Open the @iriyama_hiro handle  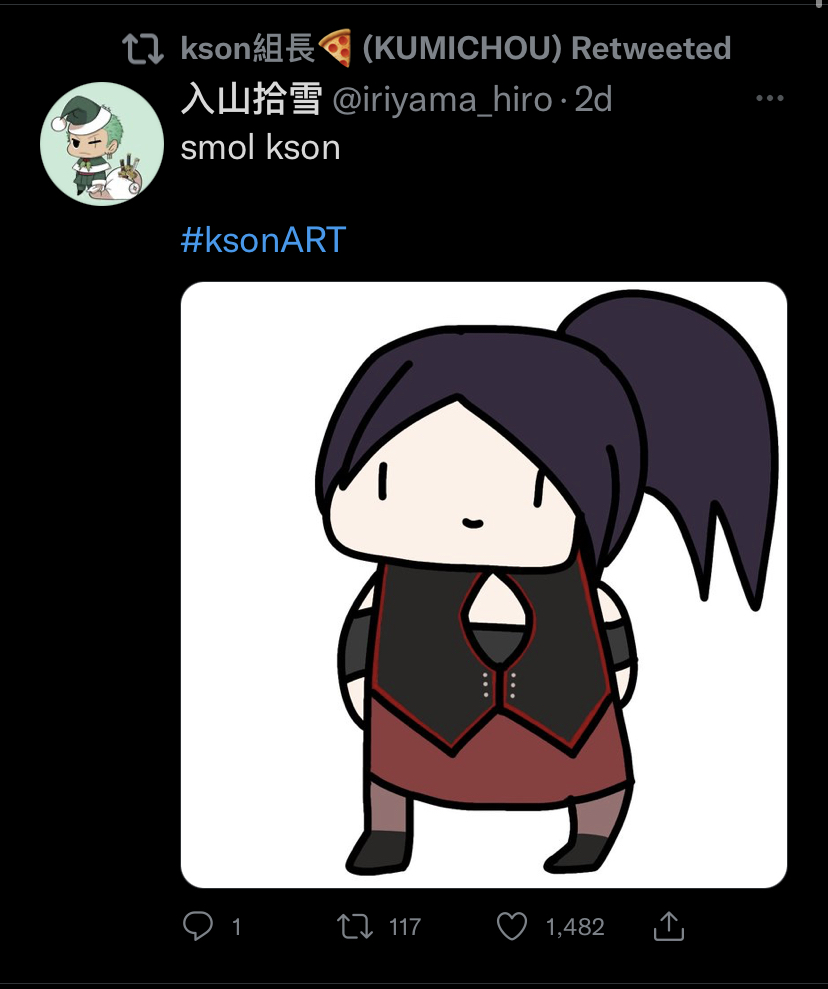442,100
